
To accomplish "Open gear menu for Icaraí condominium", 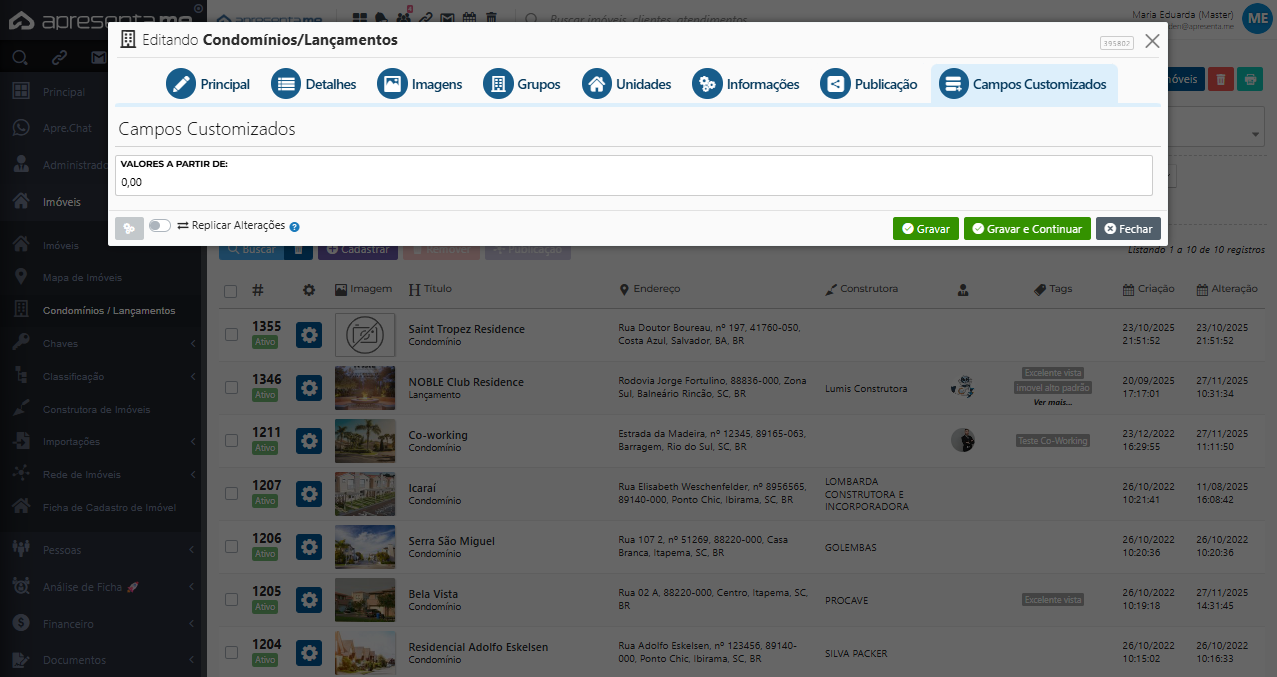I will coord(309,494).
